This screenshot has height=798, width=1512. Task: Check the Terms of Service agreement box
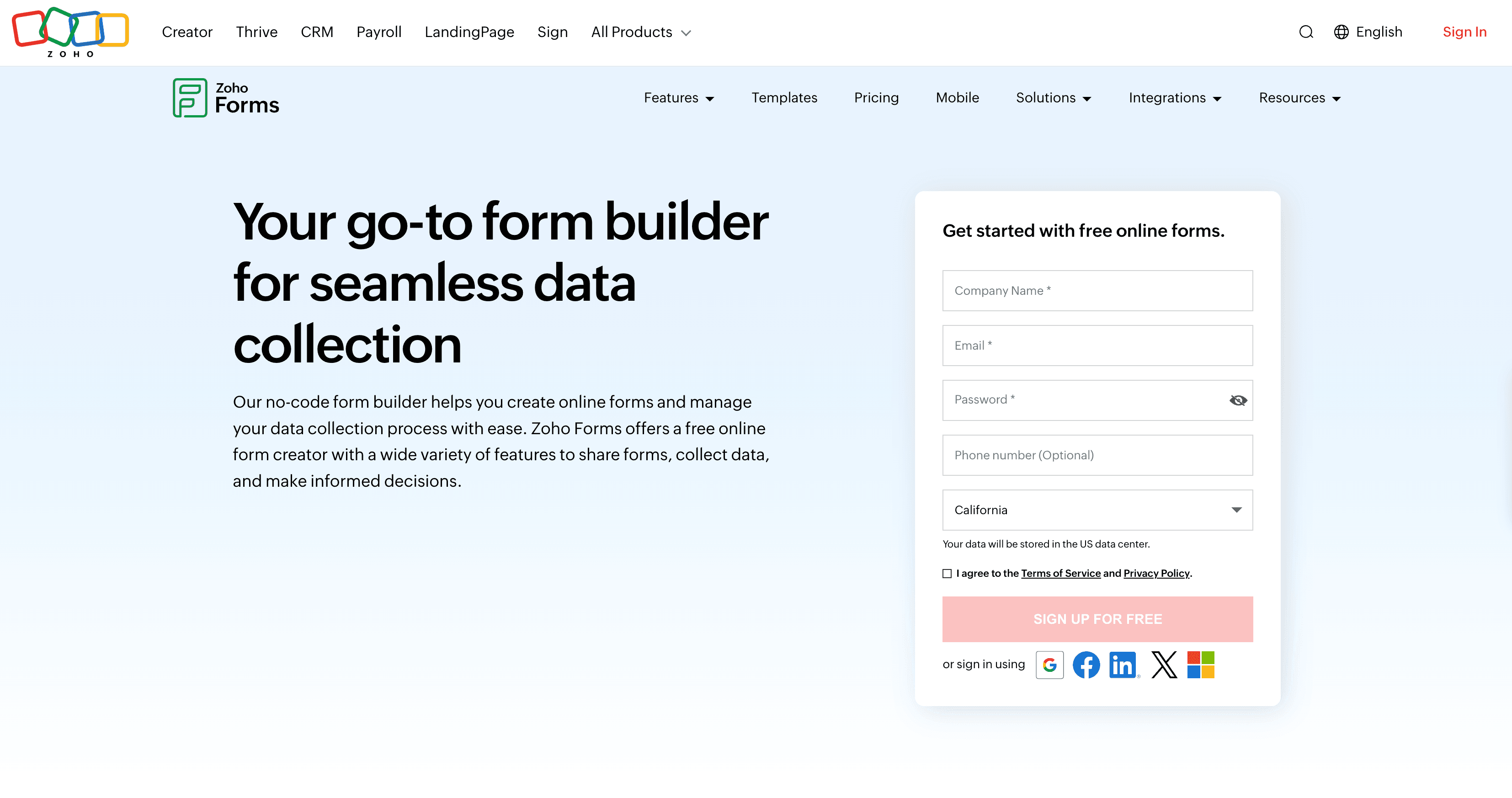point(947,573)
